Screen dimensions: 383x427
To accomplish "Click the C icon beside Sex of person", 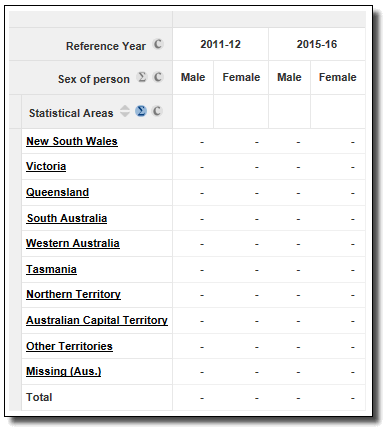I will [157, 77].
